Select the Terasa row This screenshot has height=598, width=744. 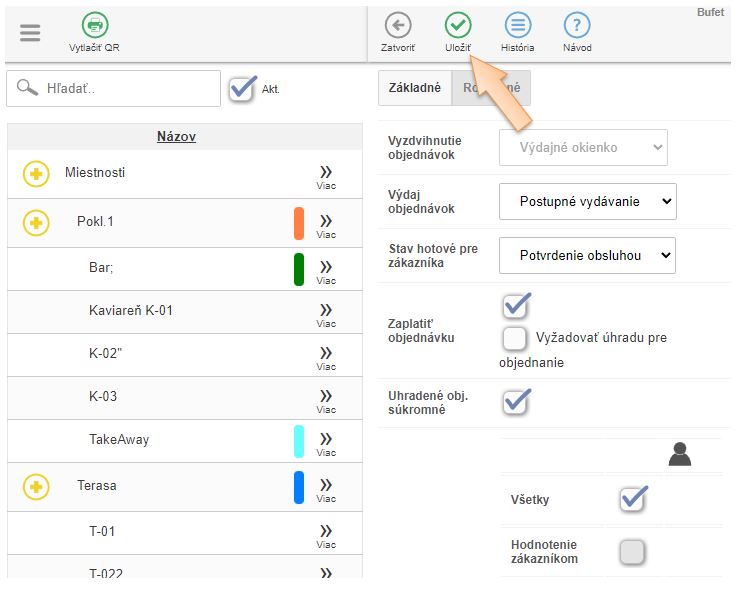97,486
